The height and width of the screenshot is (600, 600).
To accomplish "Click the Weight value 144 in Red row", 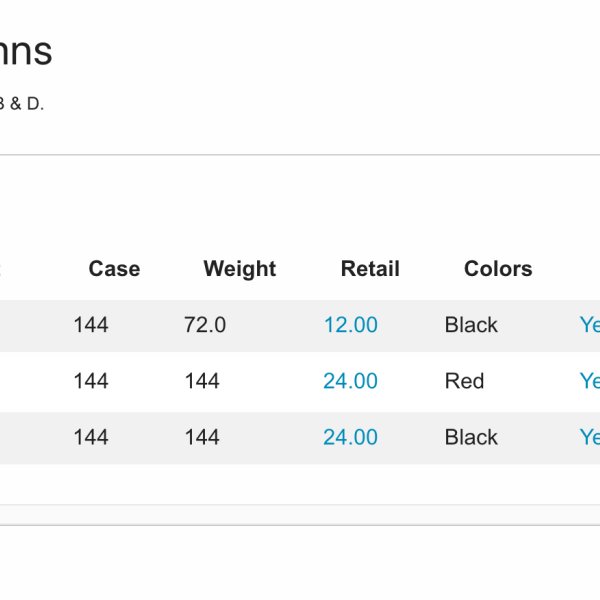I will [x=202, y=381].
